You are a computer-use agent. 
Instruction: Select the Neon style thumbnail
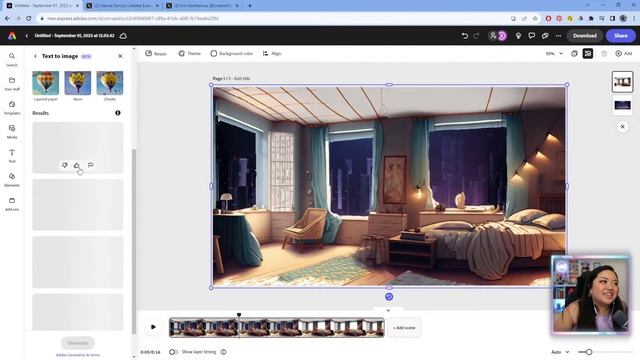(78, 83)
